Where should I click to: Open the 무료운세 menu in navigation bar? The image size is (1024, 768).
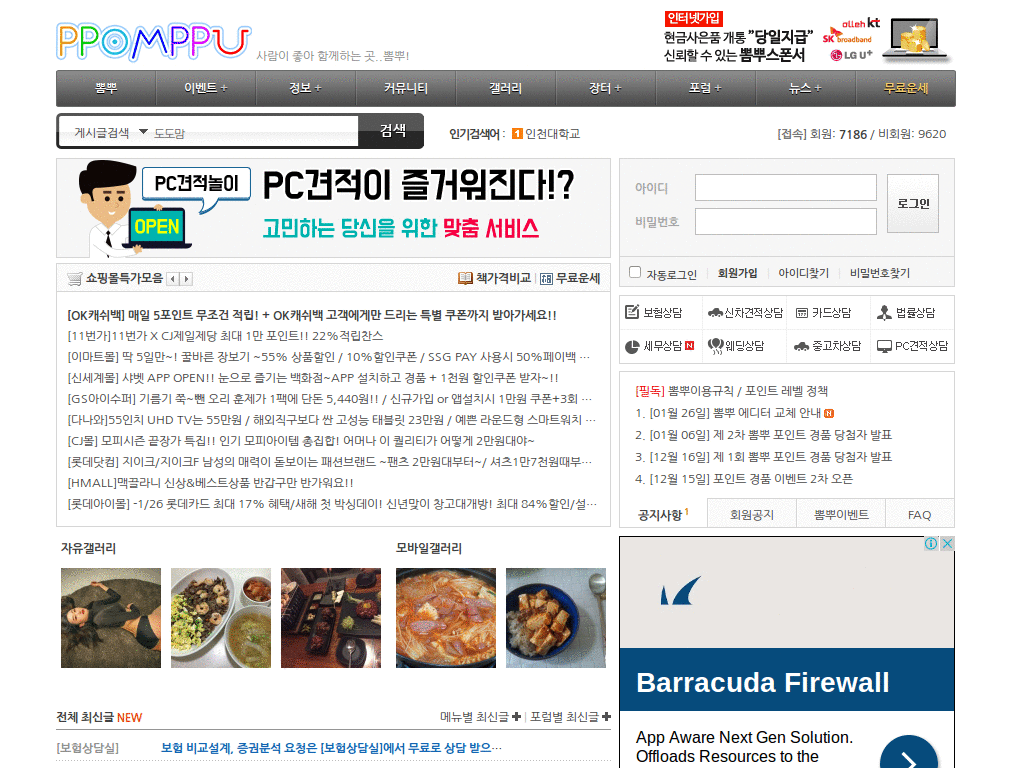pyautogui.click(x=906, y=88)
